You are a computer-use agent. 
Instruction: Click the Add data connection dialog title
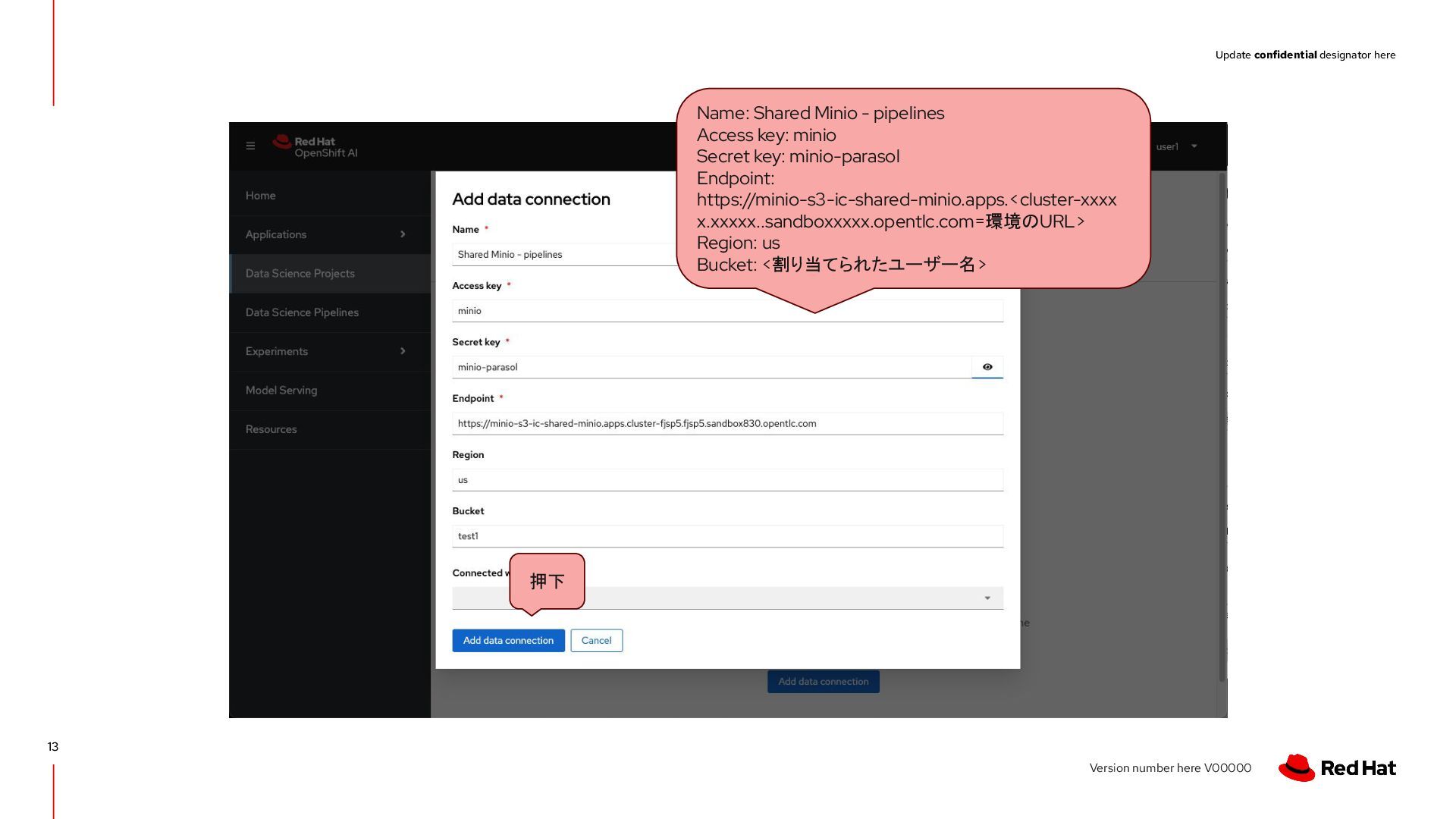pos(531,199)
